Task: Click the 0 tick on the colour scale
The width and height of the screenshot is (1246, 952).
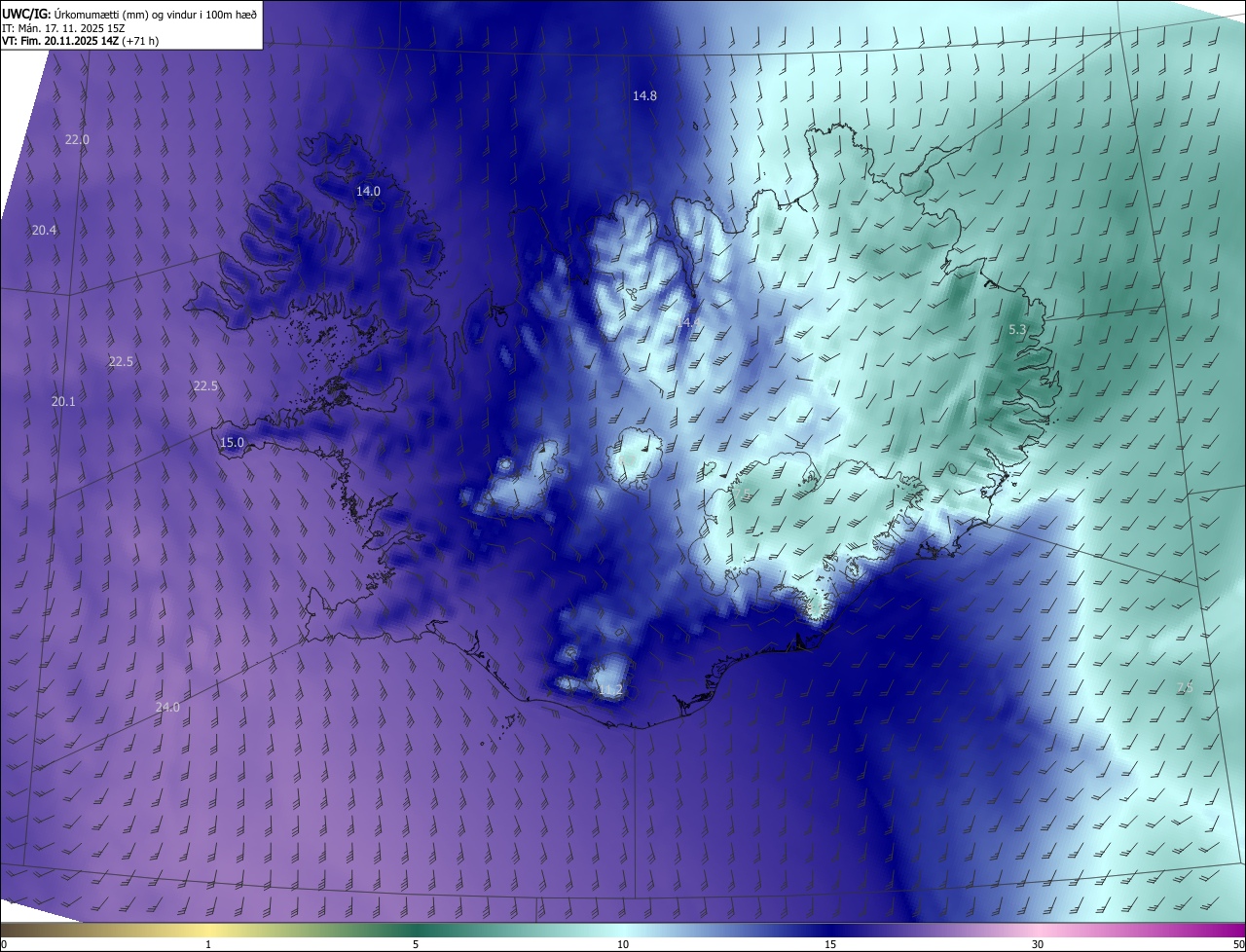Action: tap(4, 944)
